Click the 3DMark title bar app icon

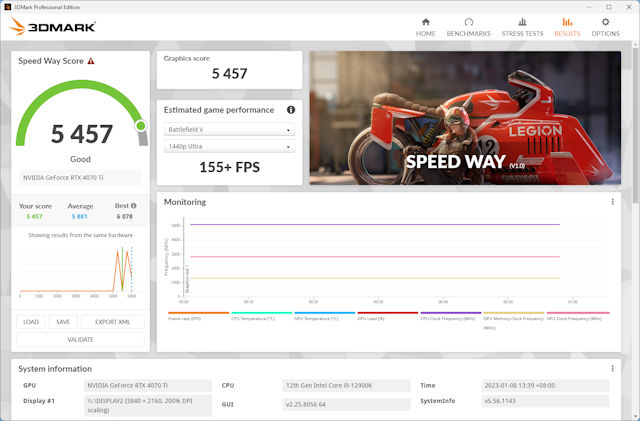pos(7,7)
